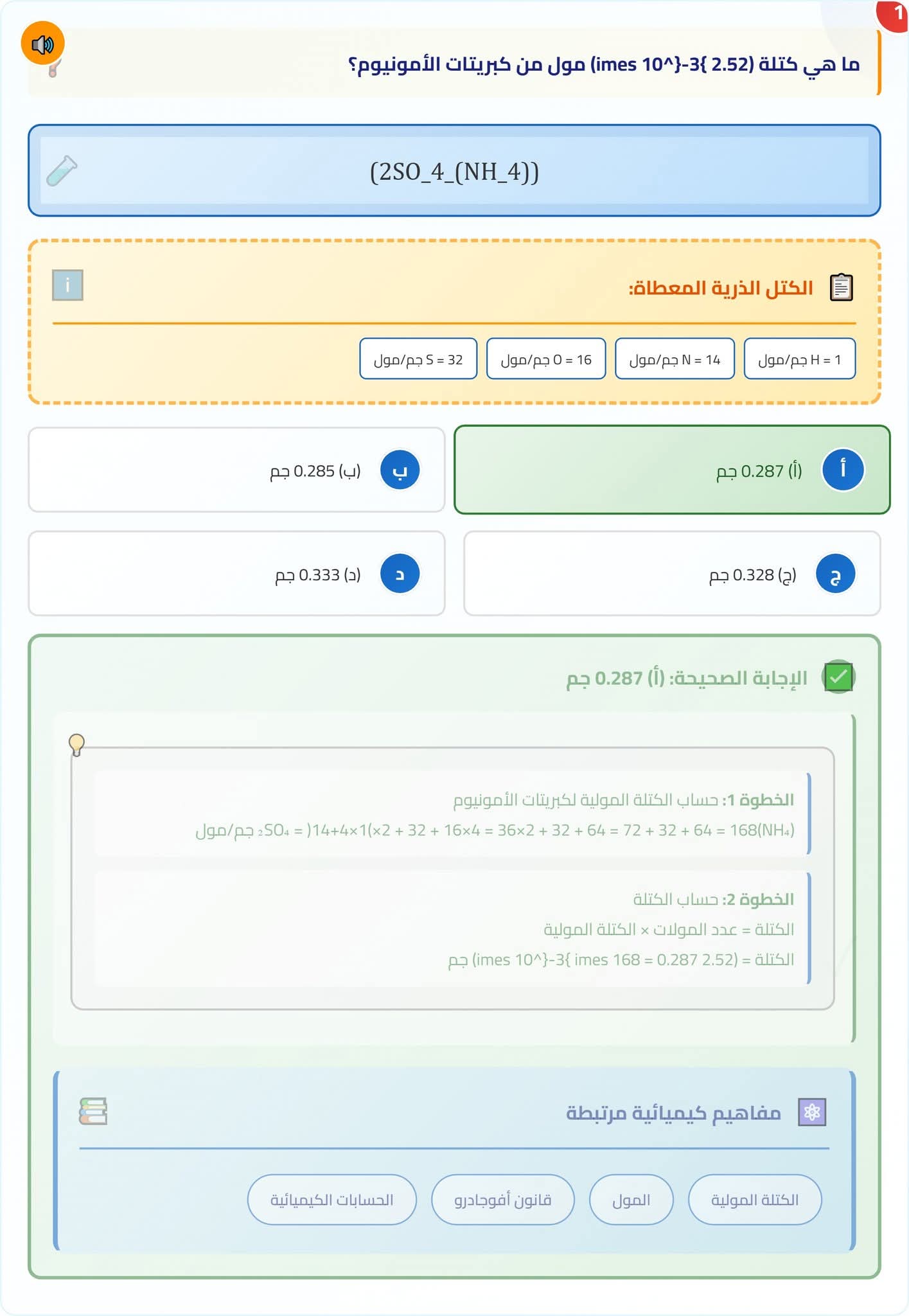Click the lightbulb hint icon

click(x=76, y=745)
